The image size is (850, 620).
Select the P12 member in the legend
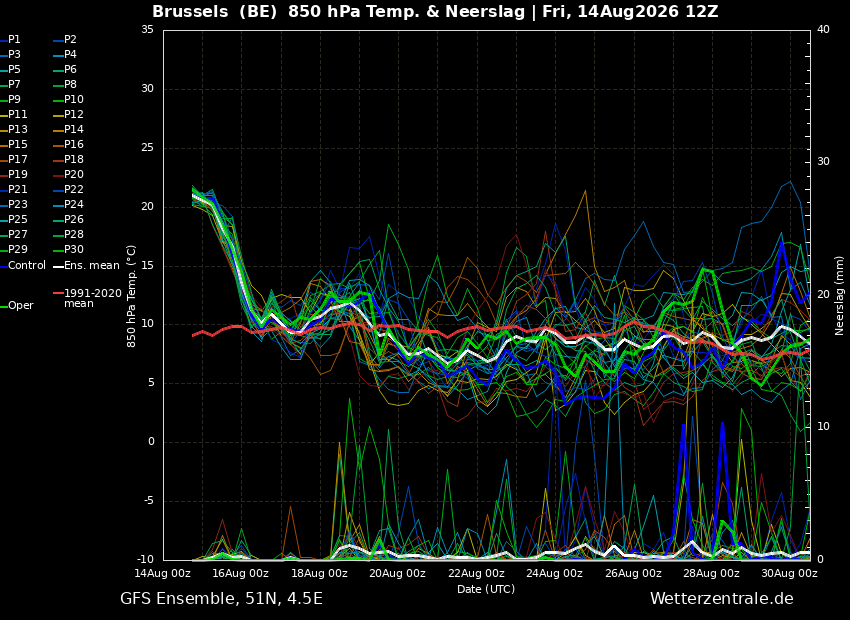point(68,114)
